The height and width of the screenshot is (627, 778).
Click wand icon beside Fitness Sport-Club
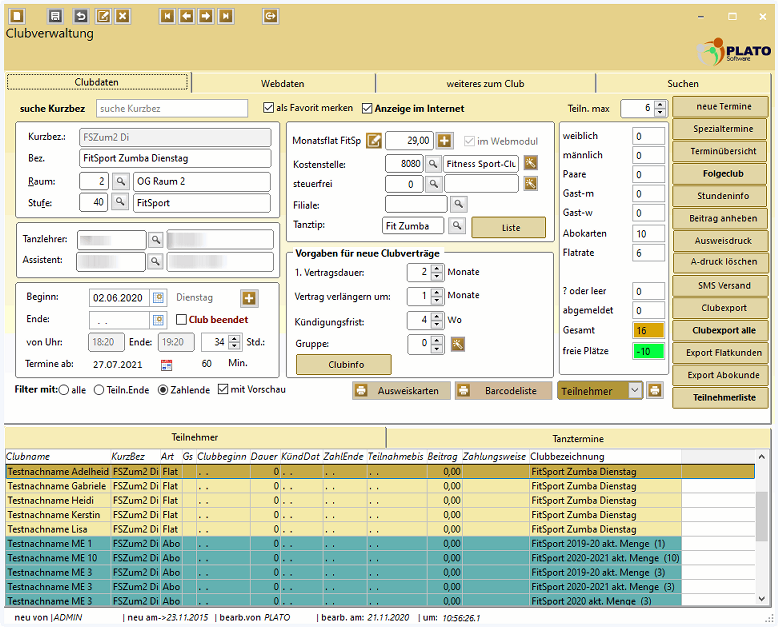pyautogui.click(x=530, y=163)
